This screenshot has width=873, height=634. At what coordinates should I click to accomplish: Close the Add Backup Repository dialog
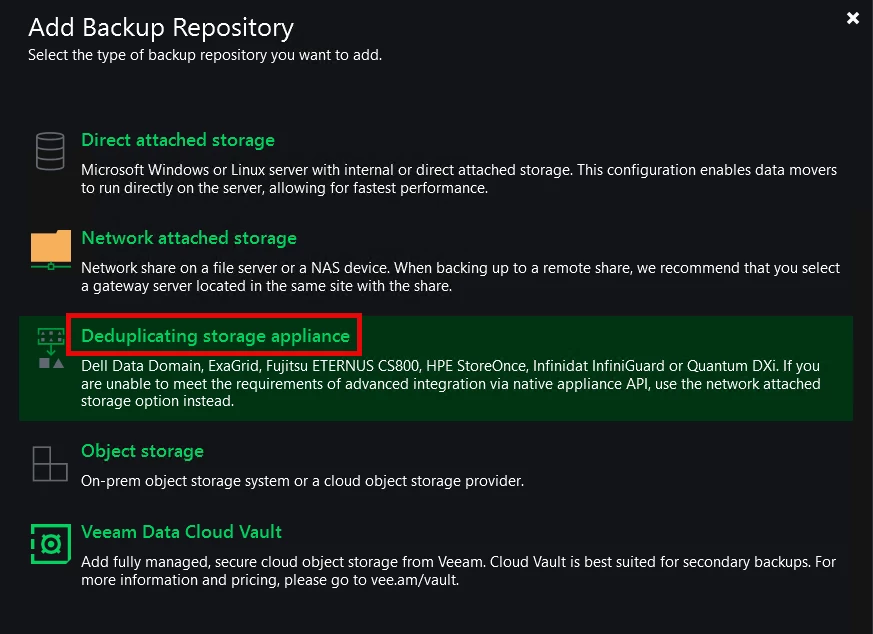coord(853,18)
